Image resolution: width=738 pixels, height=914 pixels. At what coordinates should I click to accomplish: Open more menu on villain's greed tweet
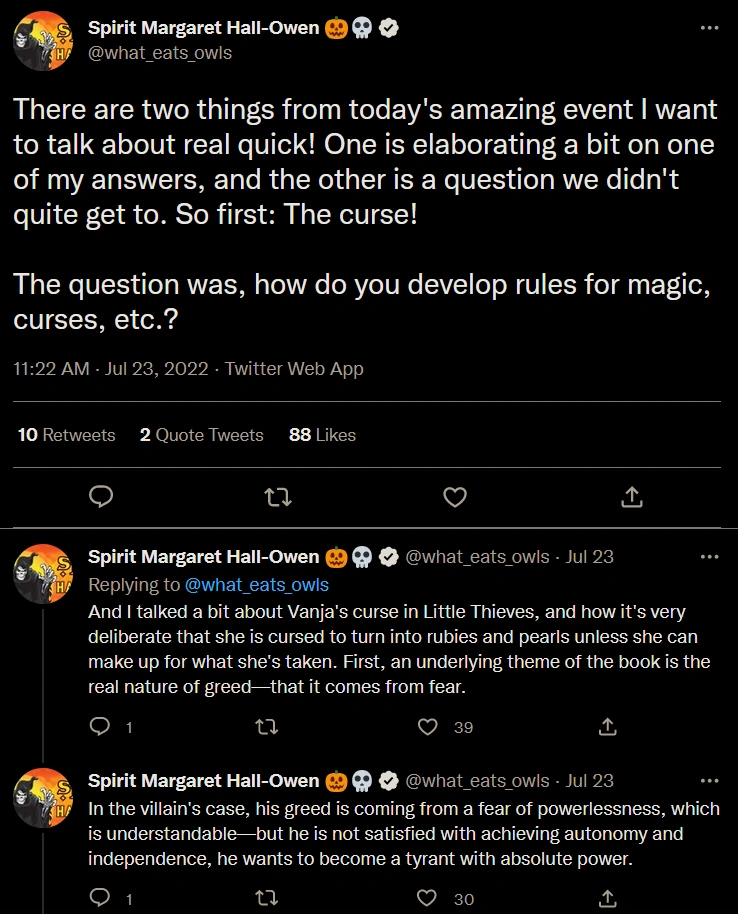[x=709, y=781]
